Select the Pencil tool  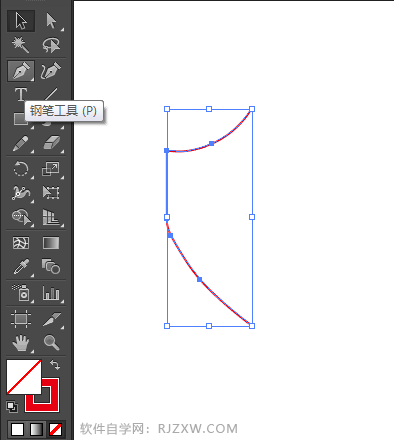21,144
